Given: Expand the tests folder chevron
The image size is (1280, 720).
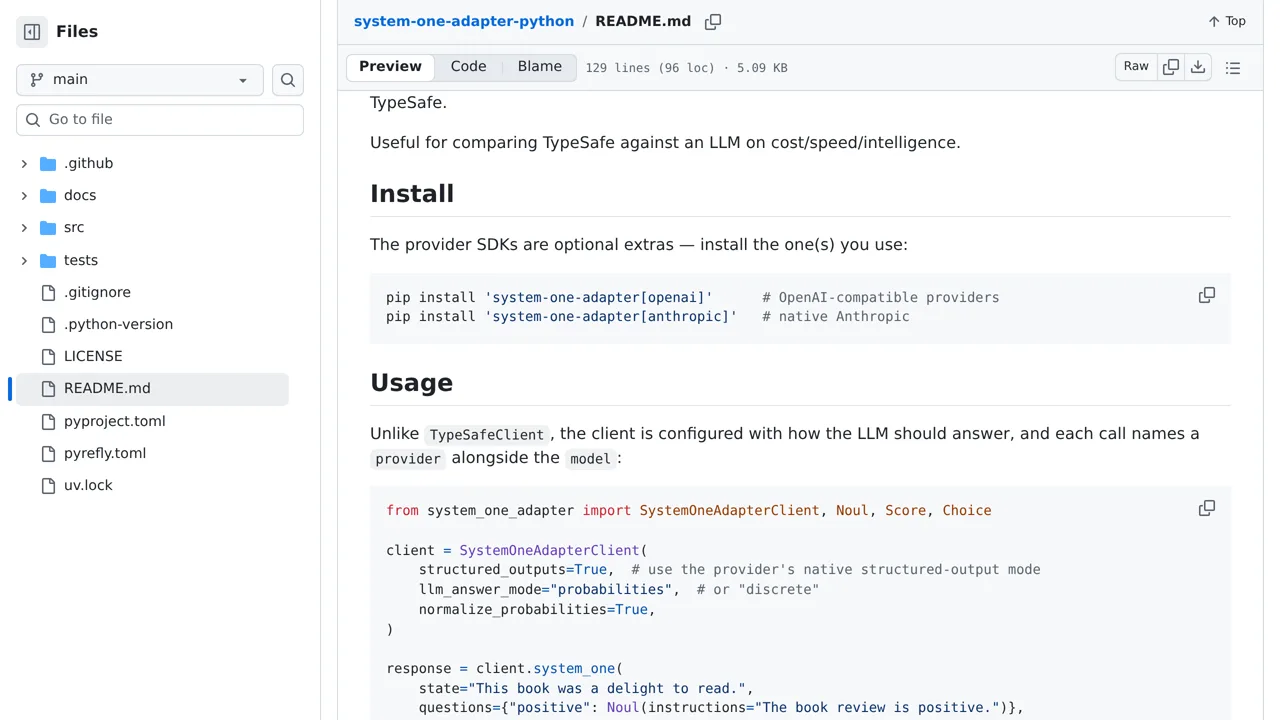Looking at the screenshot, I should click(x=24, y=261).
